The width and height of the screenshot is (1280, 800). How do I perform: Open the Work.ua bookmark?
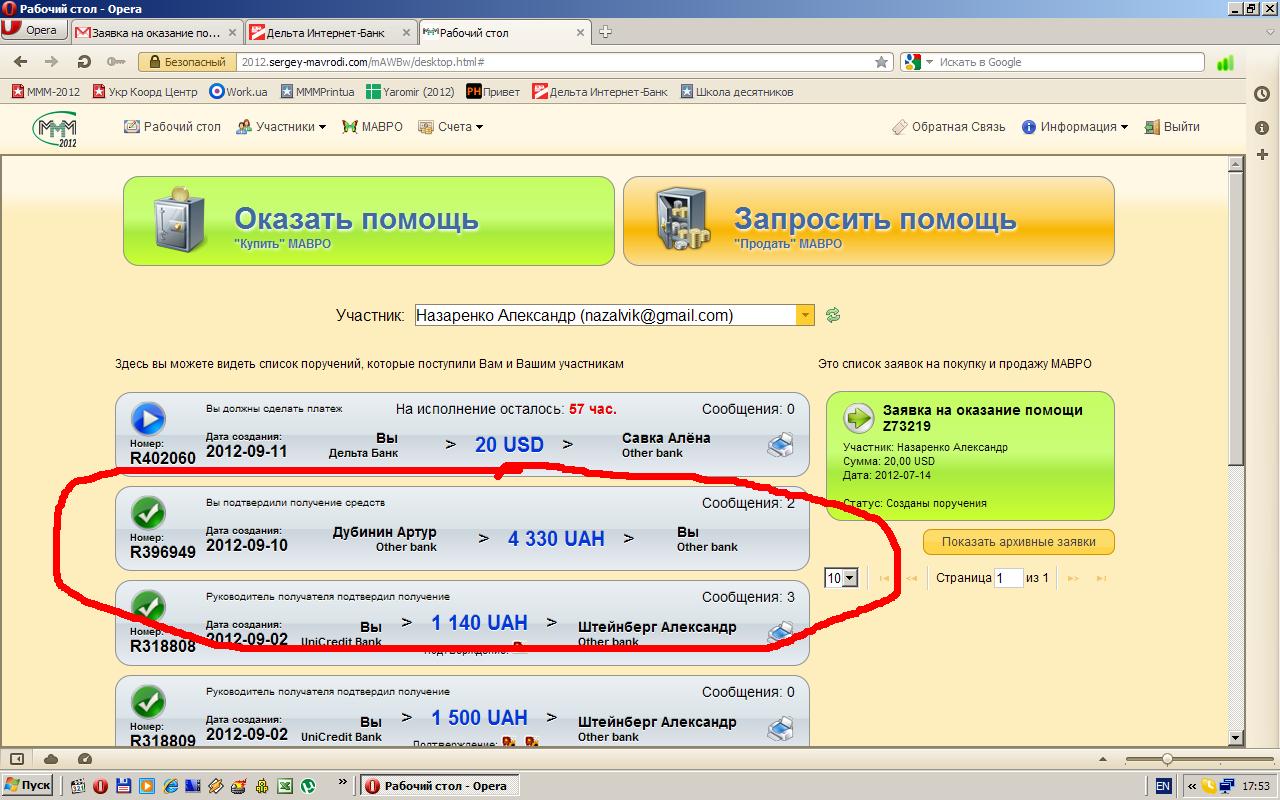click(x=238, y=92)
